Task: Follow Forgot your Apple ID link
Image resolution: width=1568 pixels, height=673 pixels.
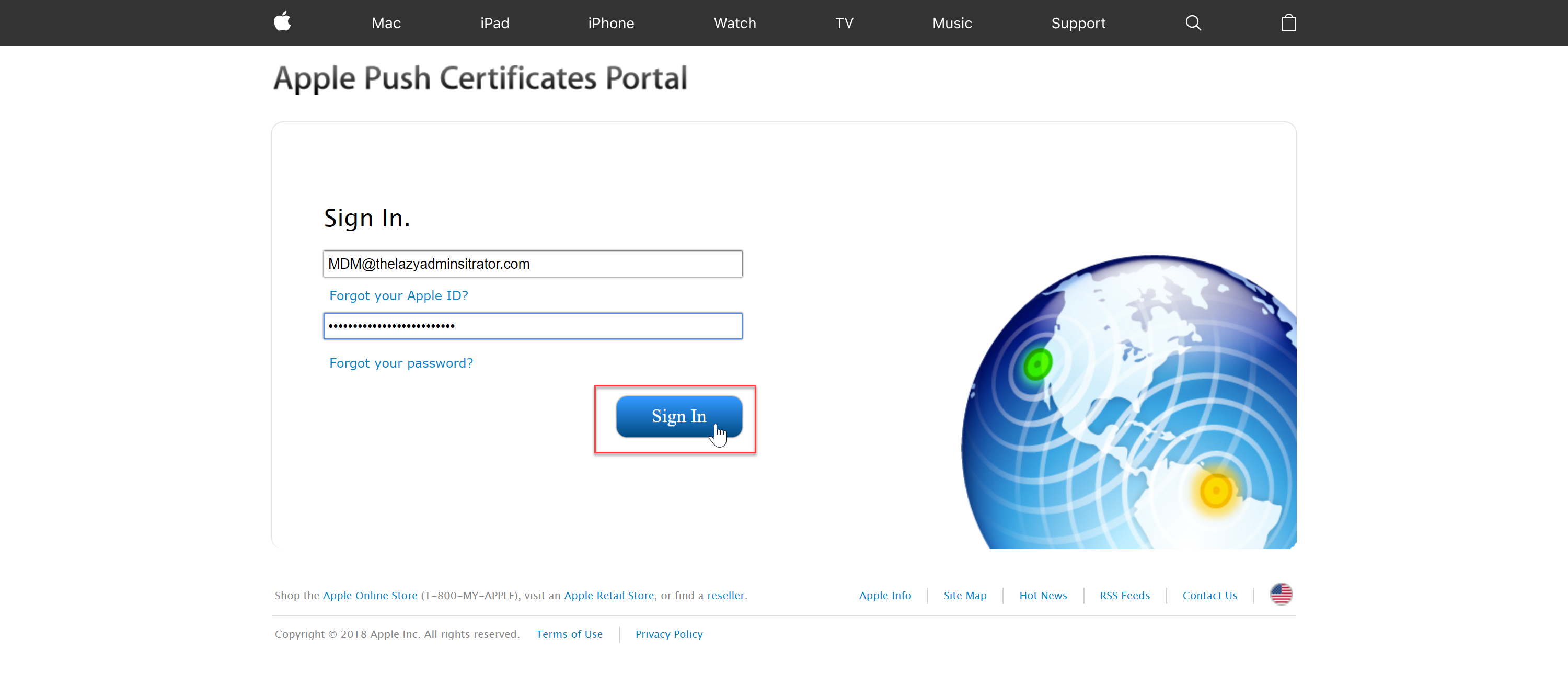Action: (x=399, y=295)
